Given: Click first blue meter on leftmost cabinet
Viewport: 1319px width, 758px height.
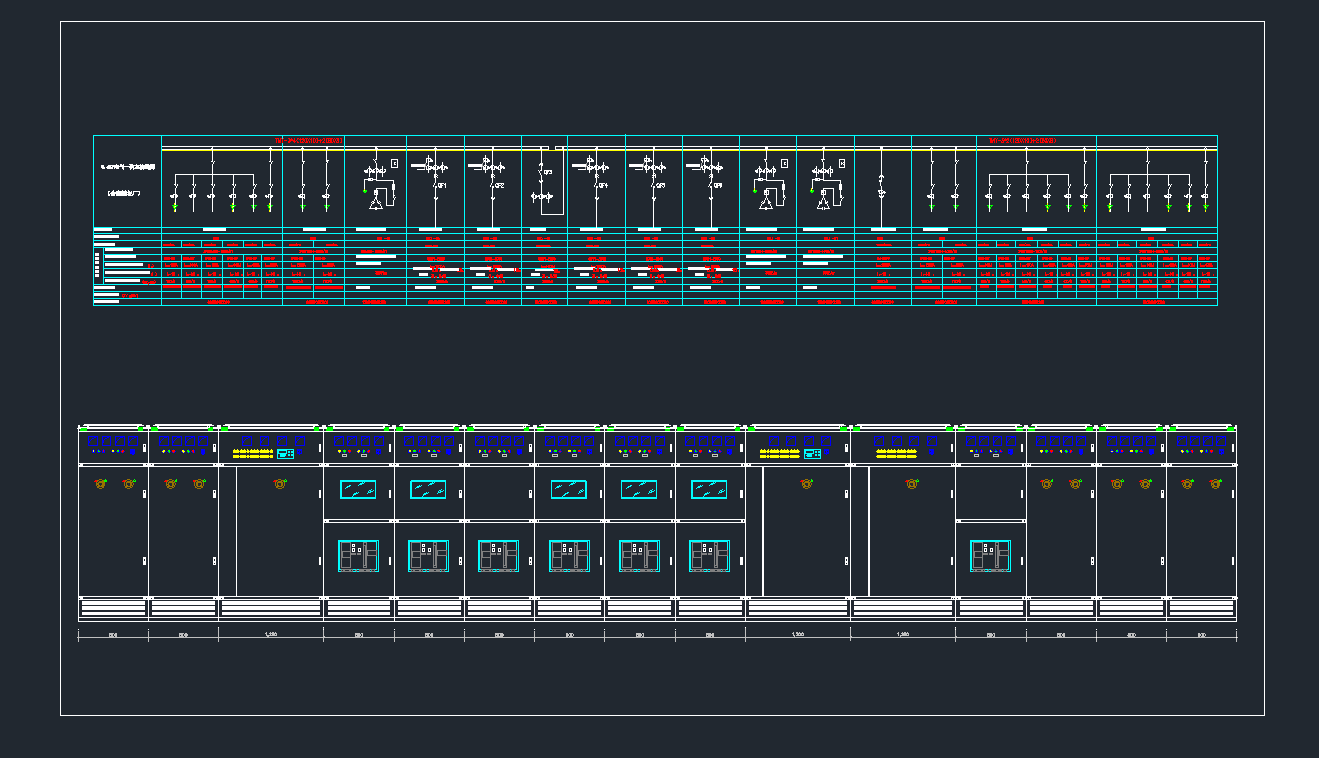Looking at the screenshot, I should click(x=91, y=440).
